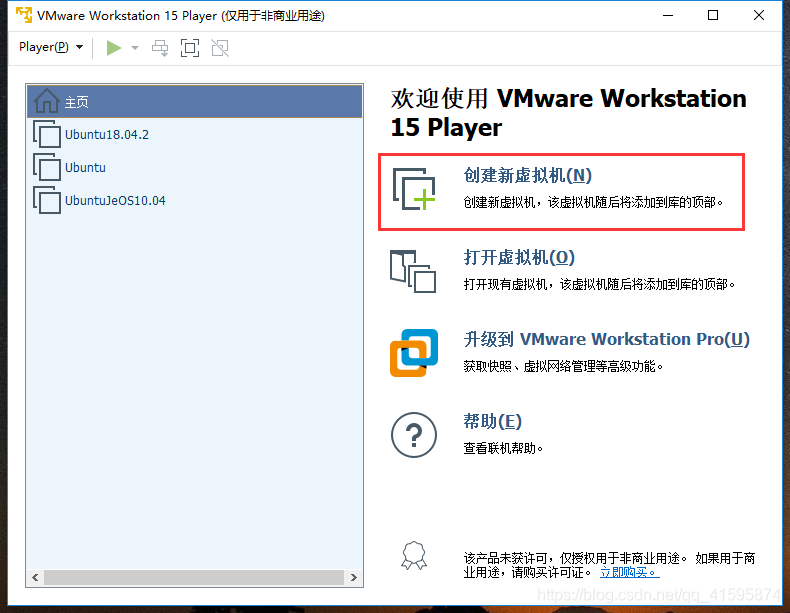The width and height of the screenshot is (790, 613).
Task: Open the 帮助(E) help link
Action: pyautogui.click(x=492, y=421)
